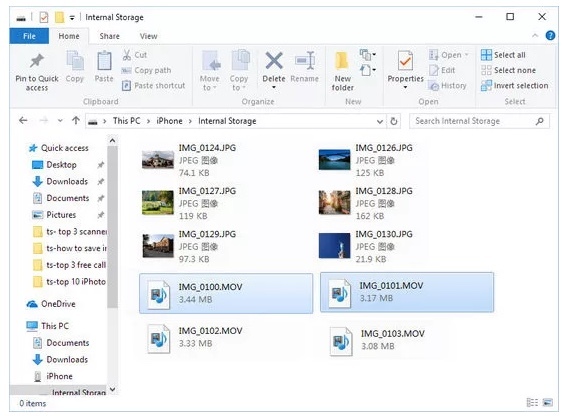Select the Copy path command
This screenshot has width=567, height=420.
click(146, 70)
